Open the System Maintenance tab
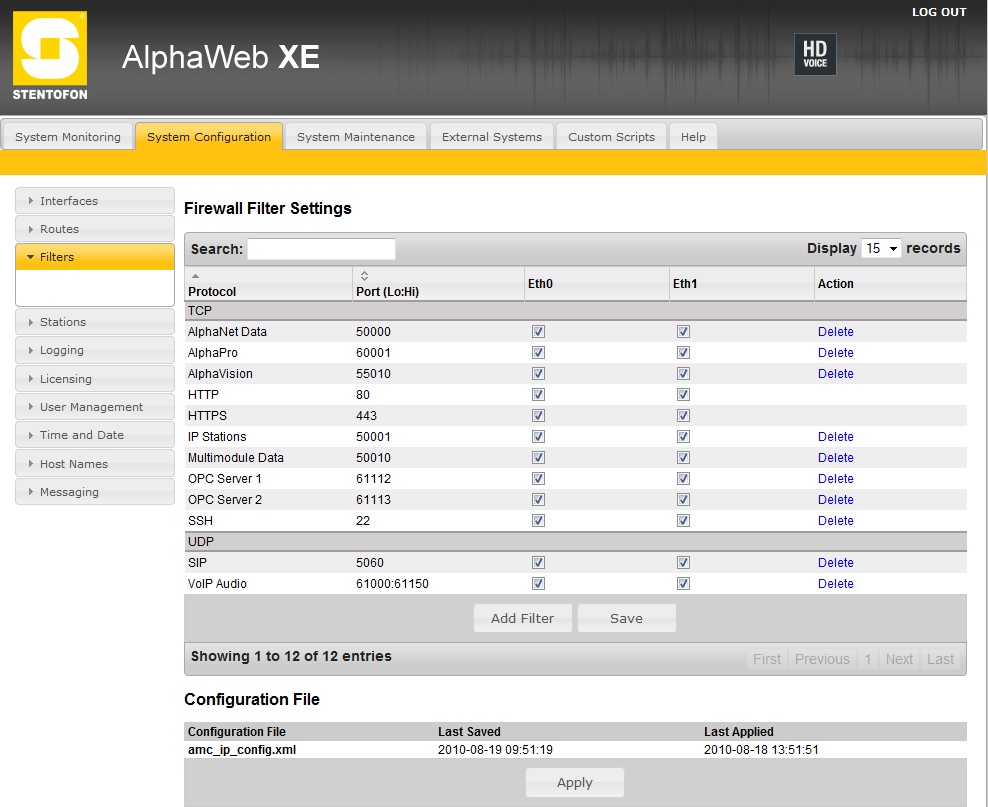This screenshot has width=988, height=807. pos(355,137)
